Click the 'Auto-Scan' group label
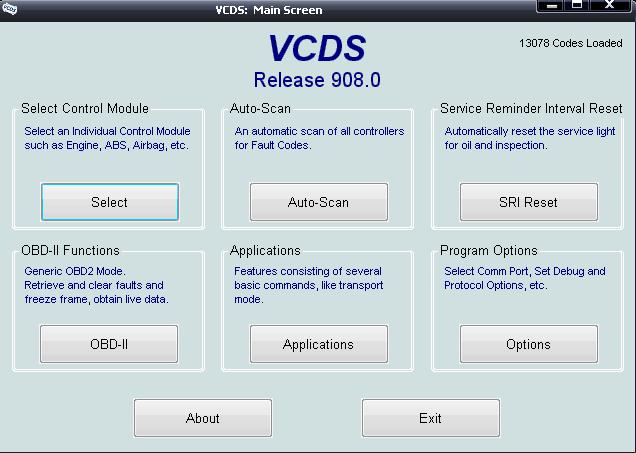The width and height of the screenshot is (636, 453). 260,108
